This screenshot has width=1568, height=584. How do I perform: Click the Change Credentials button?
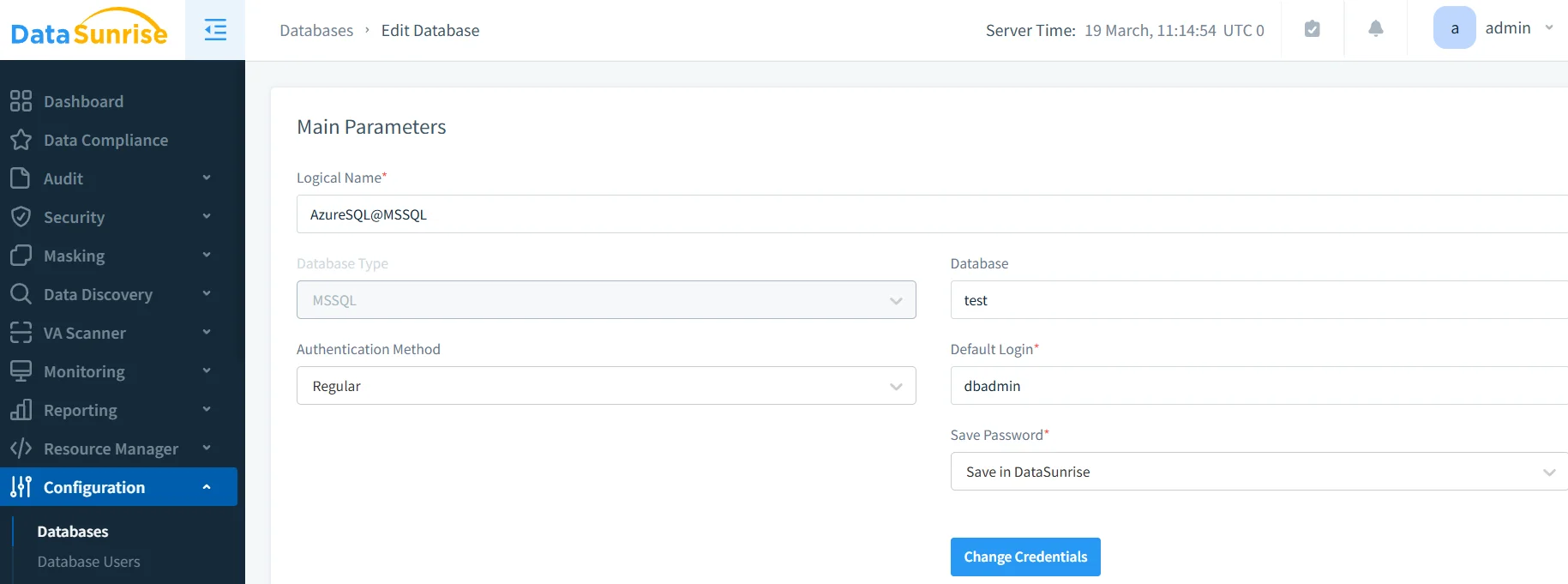[1025, 557]
